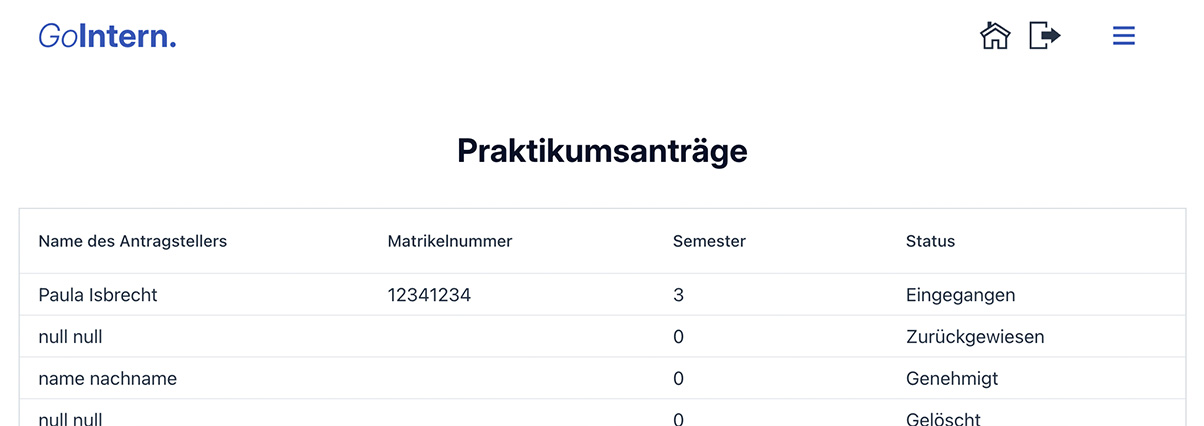The image size is (1204, 426).
Task: Click the home icon in header
Action: click(994, 36)
